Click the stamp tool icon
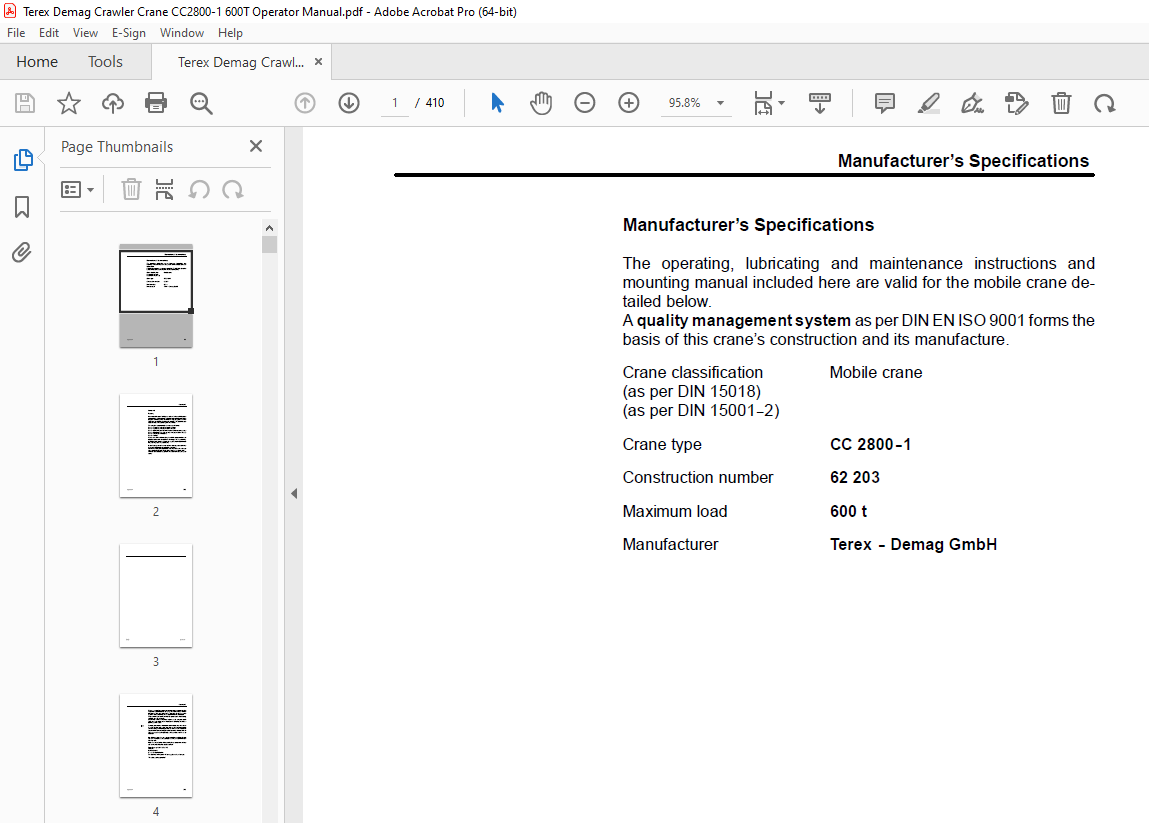The width and height of the screenshot is (1149, 823). pyautogui.click(x=1017, y=103)
